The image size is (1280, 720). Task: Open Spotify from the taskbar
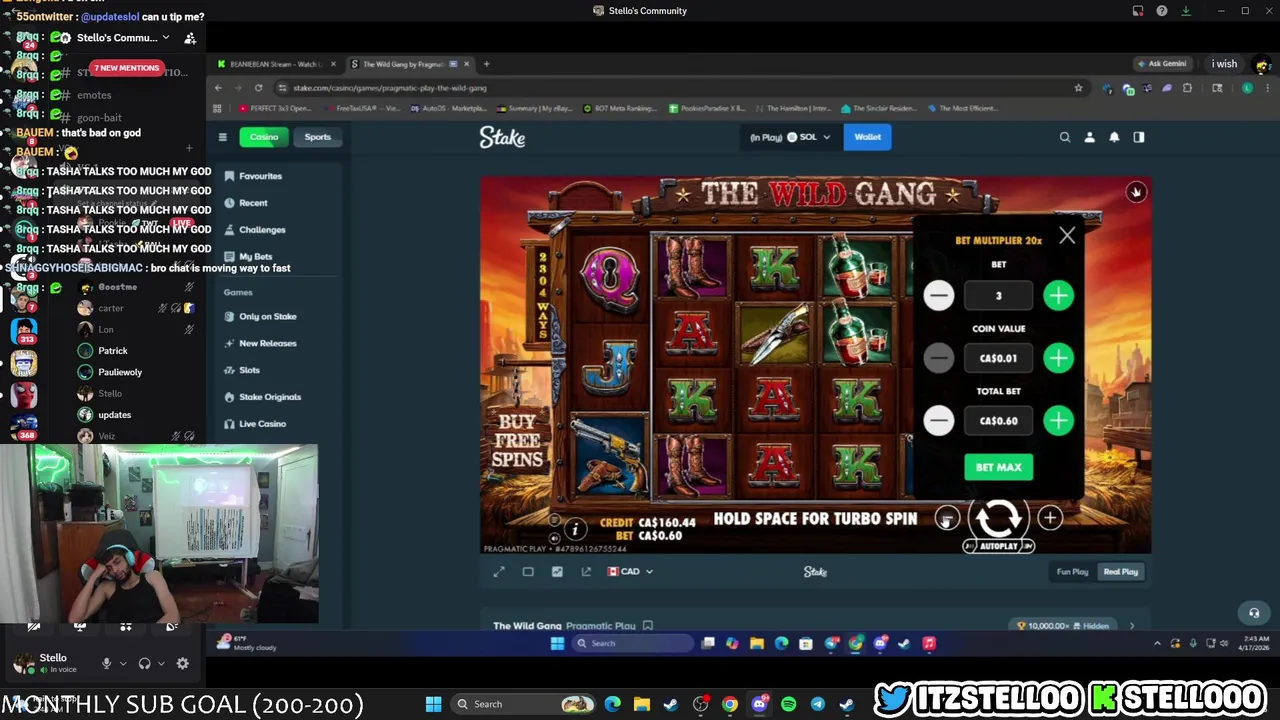coord(788,704)
